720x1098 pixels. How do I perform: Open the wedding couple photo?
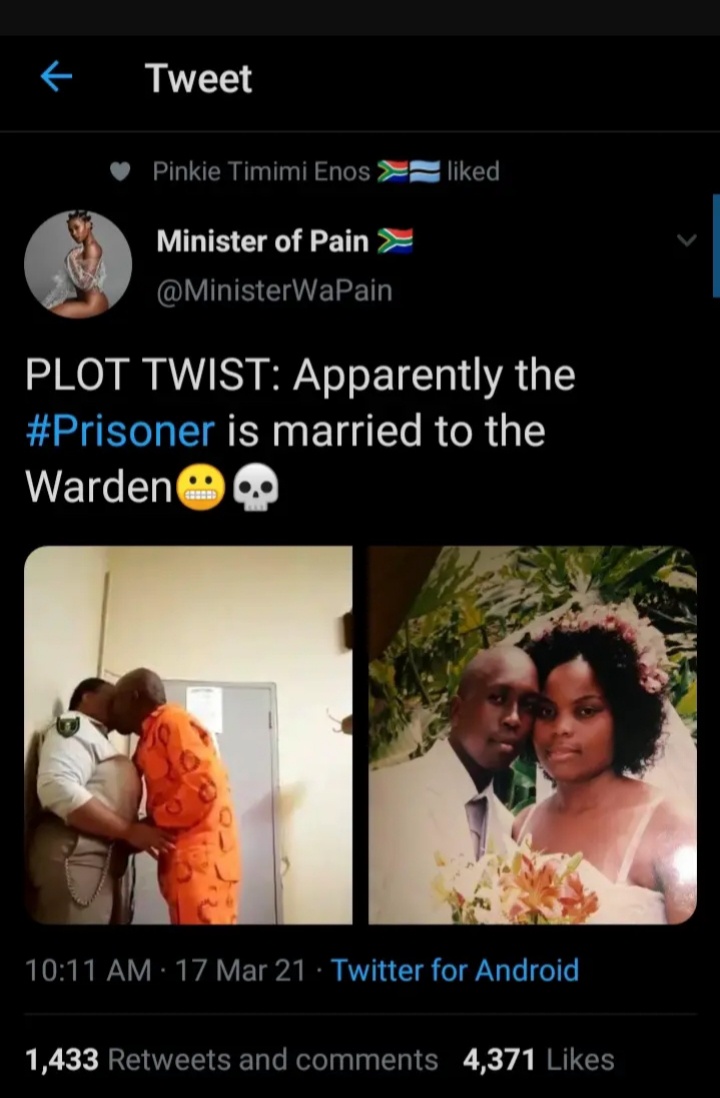[532, 735]
